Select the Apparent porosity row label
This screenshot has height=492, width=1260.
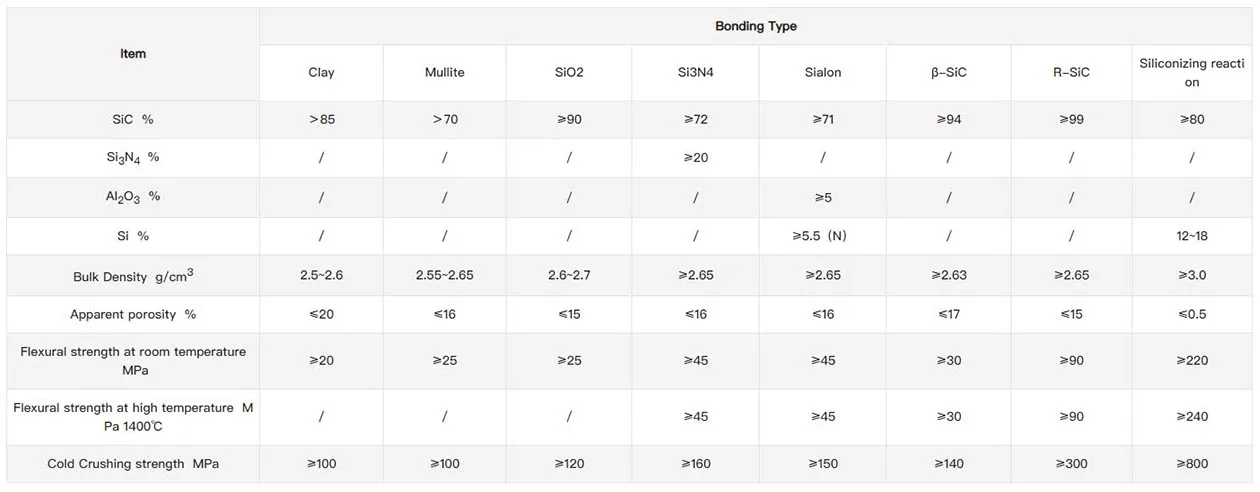pyautogui.click(x=133, y=314)
